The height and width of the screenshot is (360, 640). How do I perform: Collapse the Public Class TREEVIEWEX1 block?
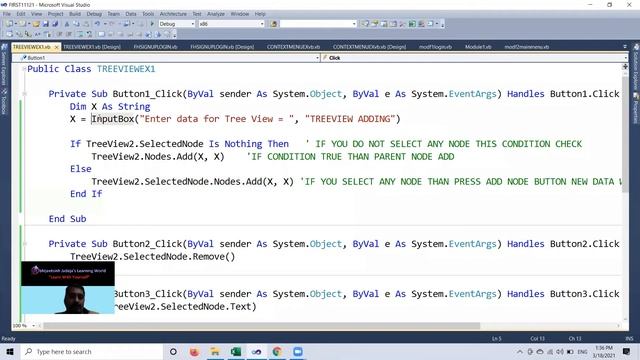(24, 69)
